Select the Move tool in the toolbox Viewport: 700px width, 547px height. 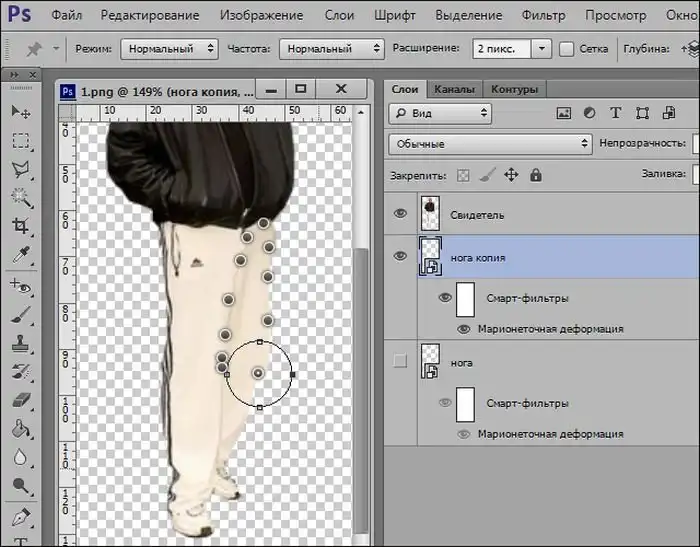pyautogui.click(x=20, y=113)
